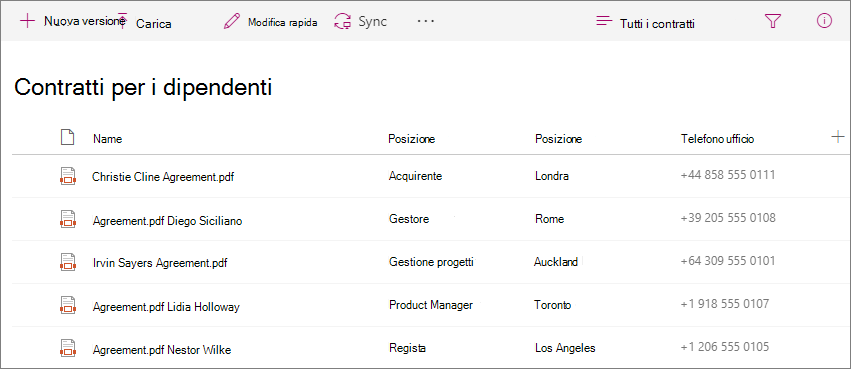Screen dimensions: 851x369
Task: Click phone number +64 309 555 0101
Action: [728, 261]
